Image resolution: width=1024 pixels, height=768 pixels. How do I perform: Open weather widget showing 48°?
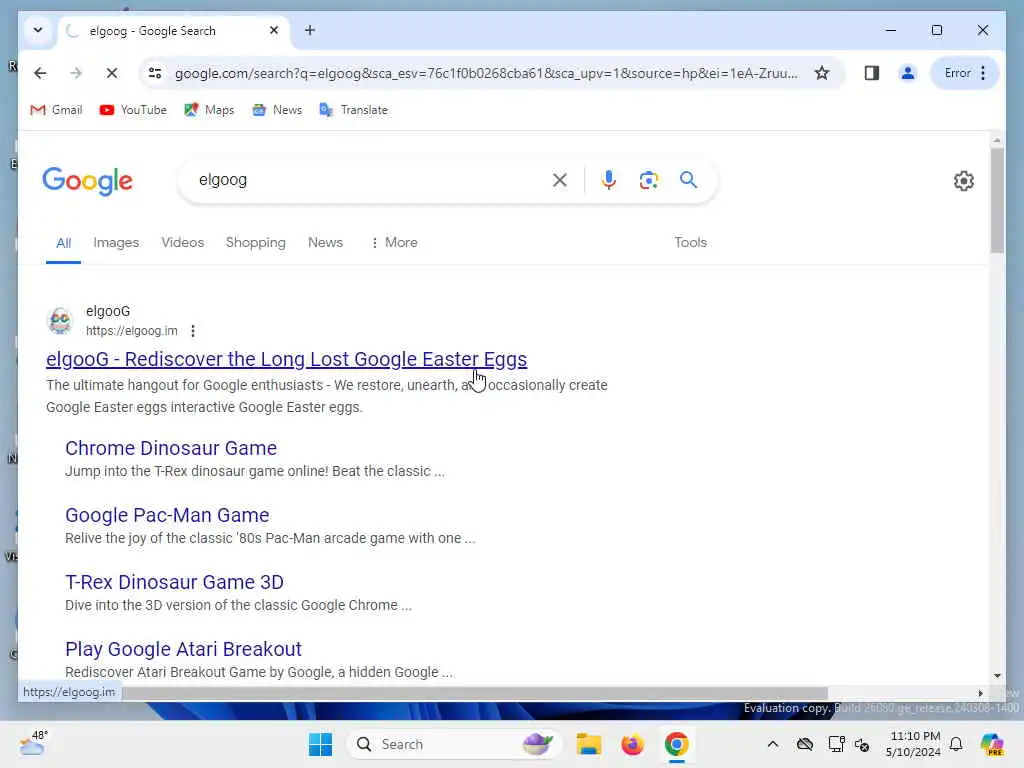tap(33, 744)
